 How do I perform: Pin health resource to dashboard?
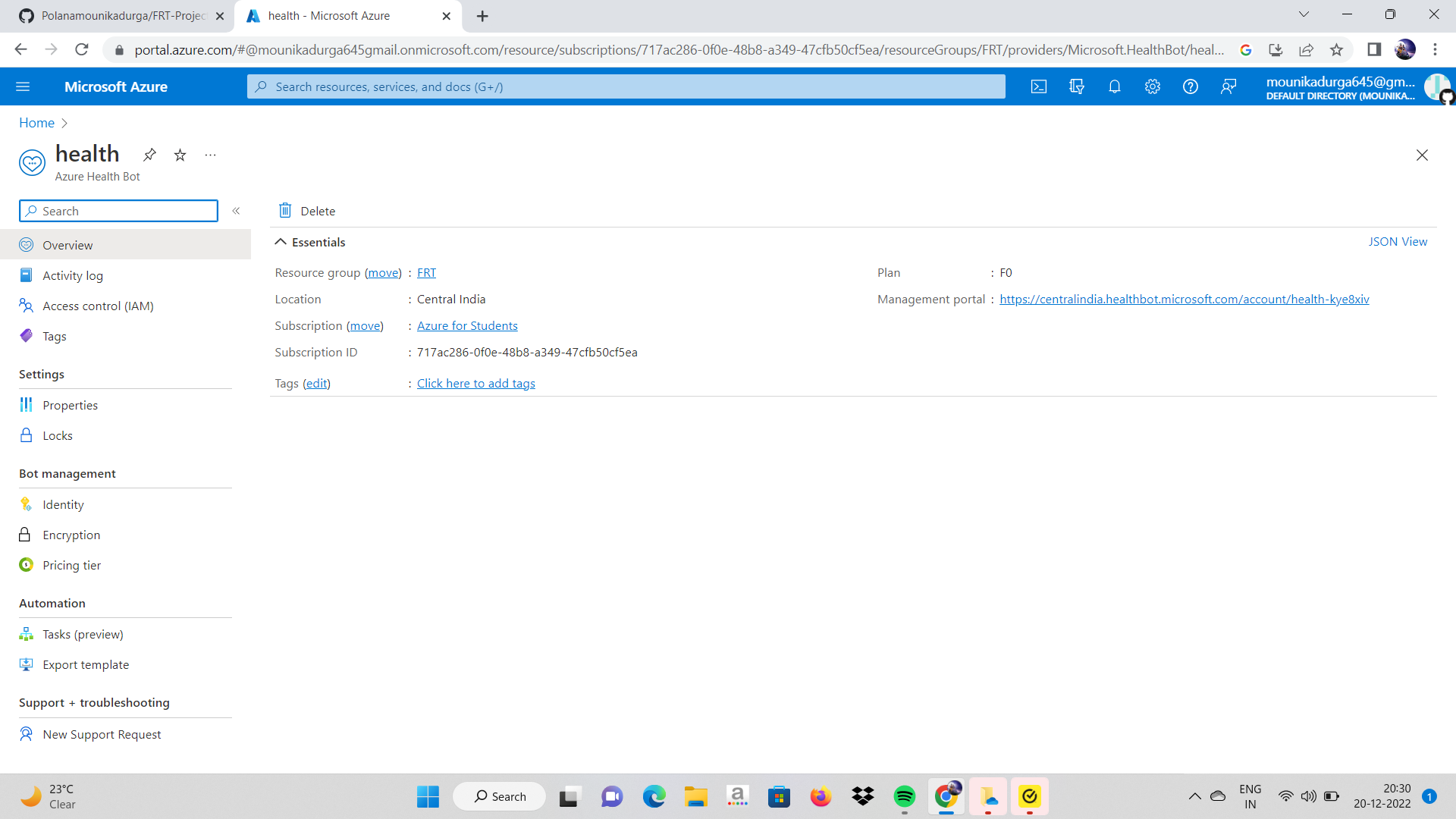(149, 155)
